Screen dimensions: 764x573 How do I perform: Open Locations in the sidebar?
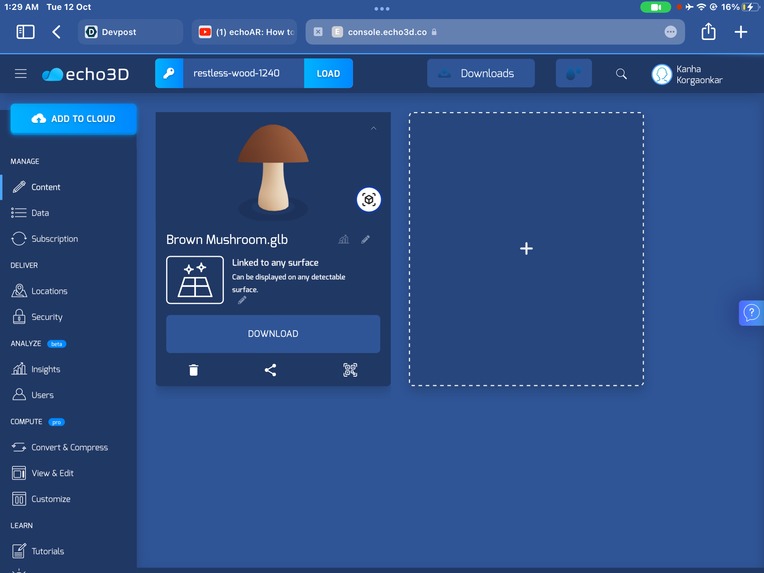39,291
